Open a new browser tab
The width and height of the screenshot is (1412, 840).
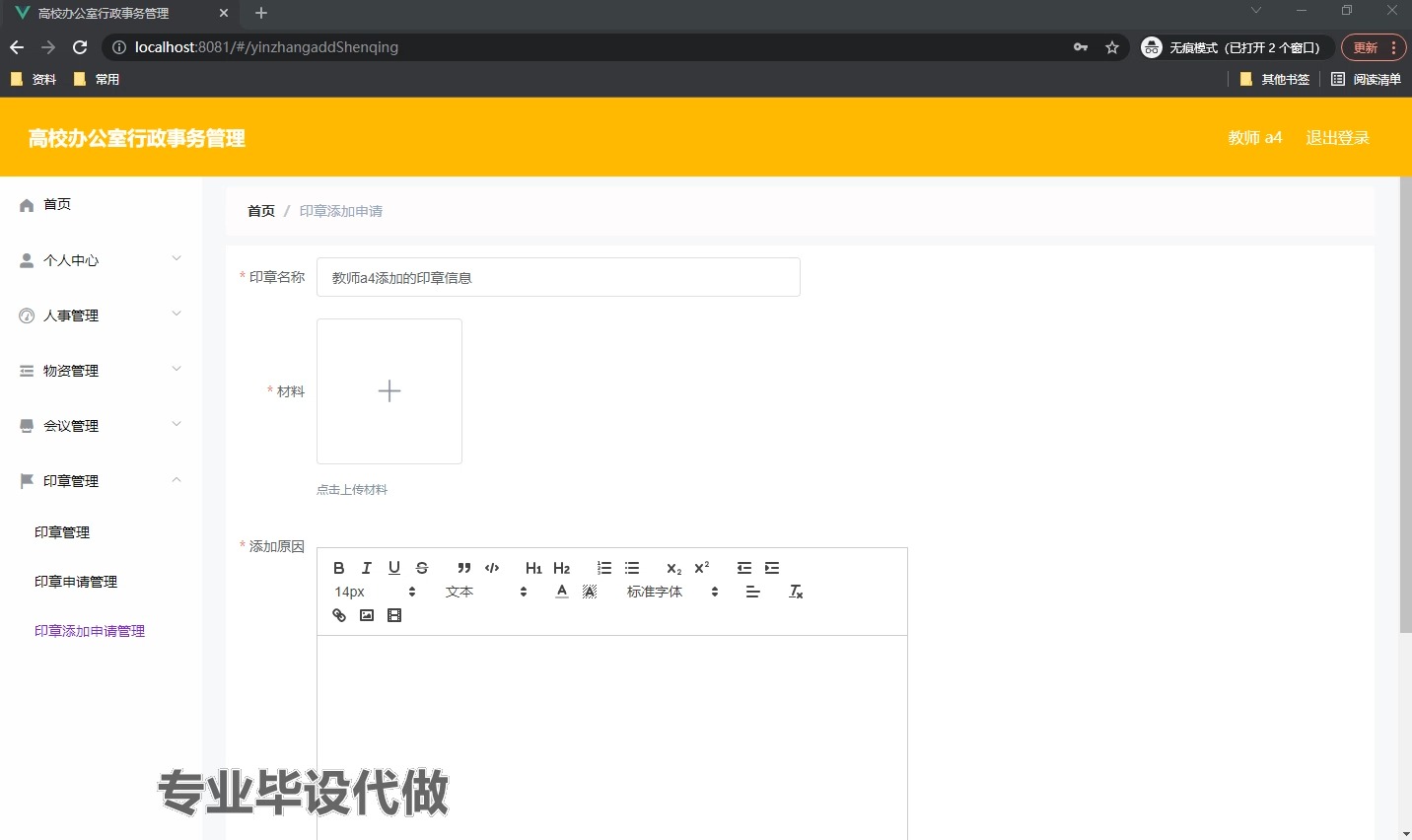pyautogui.click(x=261, y=13)
